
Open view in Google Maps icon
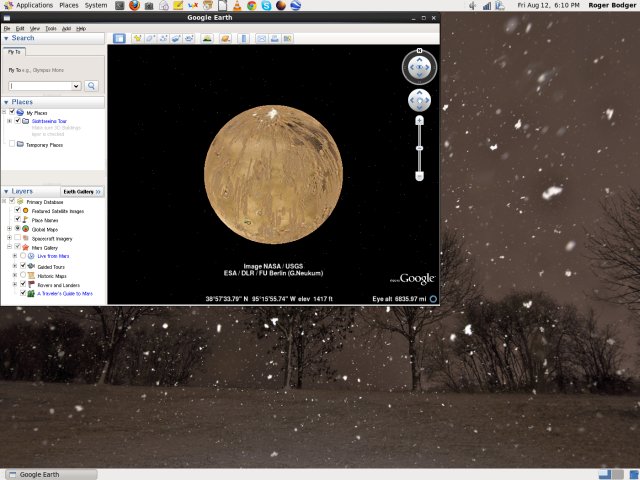click(288, 38)
